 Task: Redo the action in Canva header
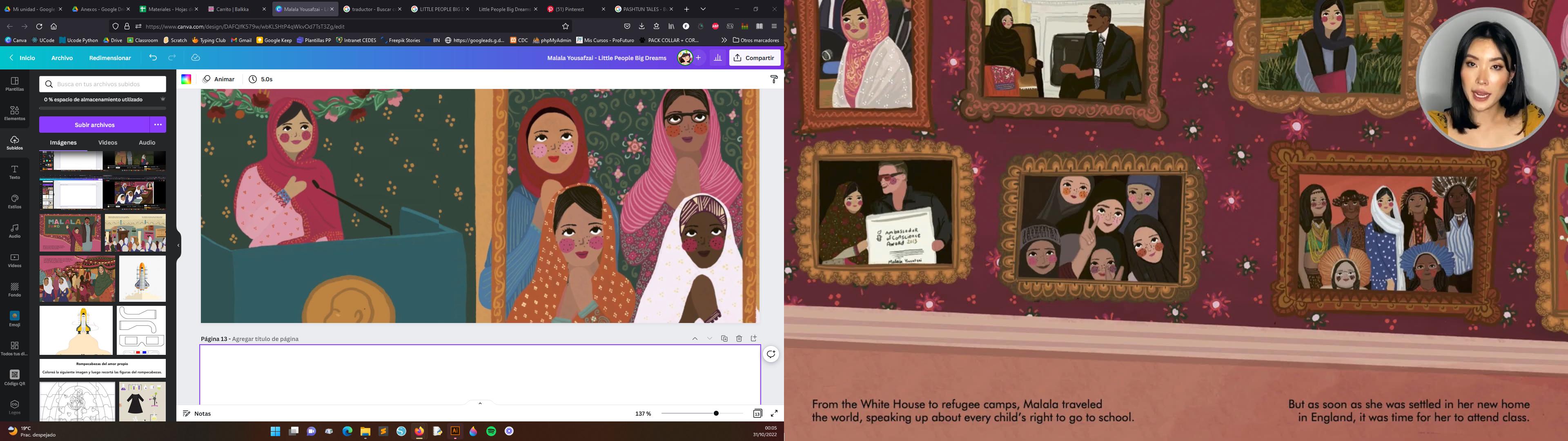(x=172, y=58)
